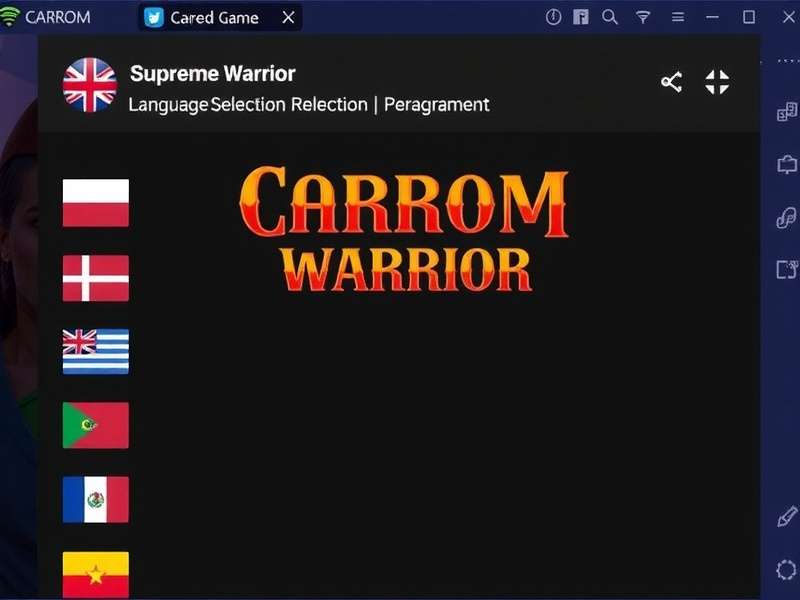Click the pencil edit icon in the sidebar
Screen dimensions: 800x600
point(785,520)
